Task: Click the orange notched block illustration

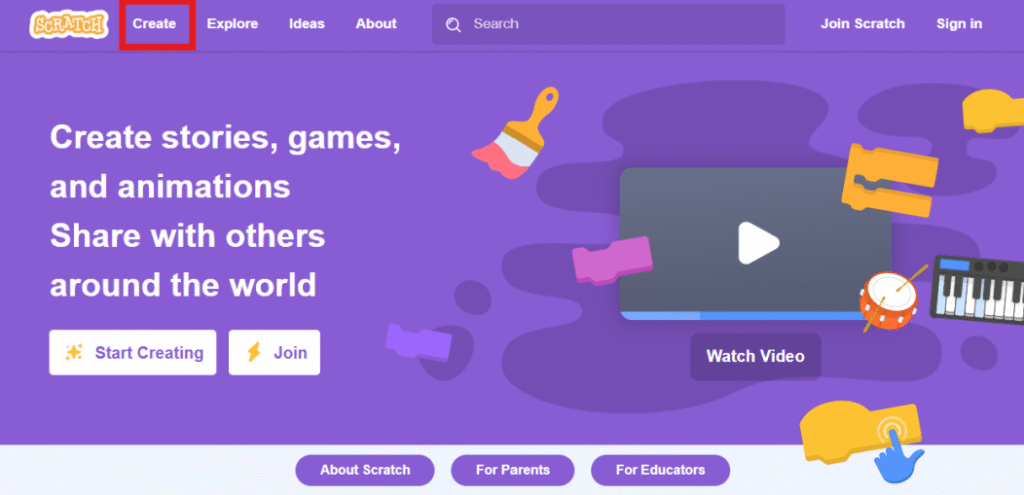Action: point(889,180)
